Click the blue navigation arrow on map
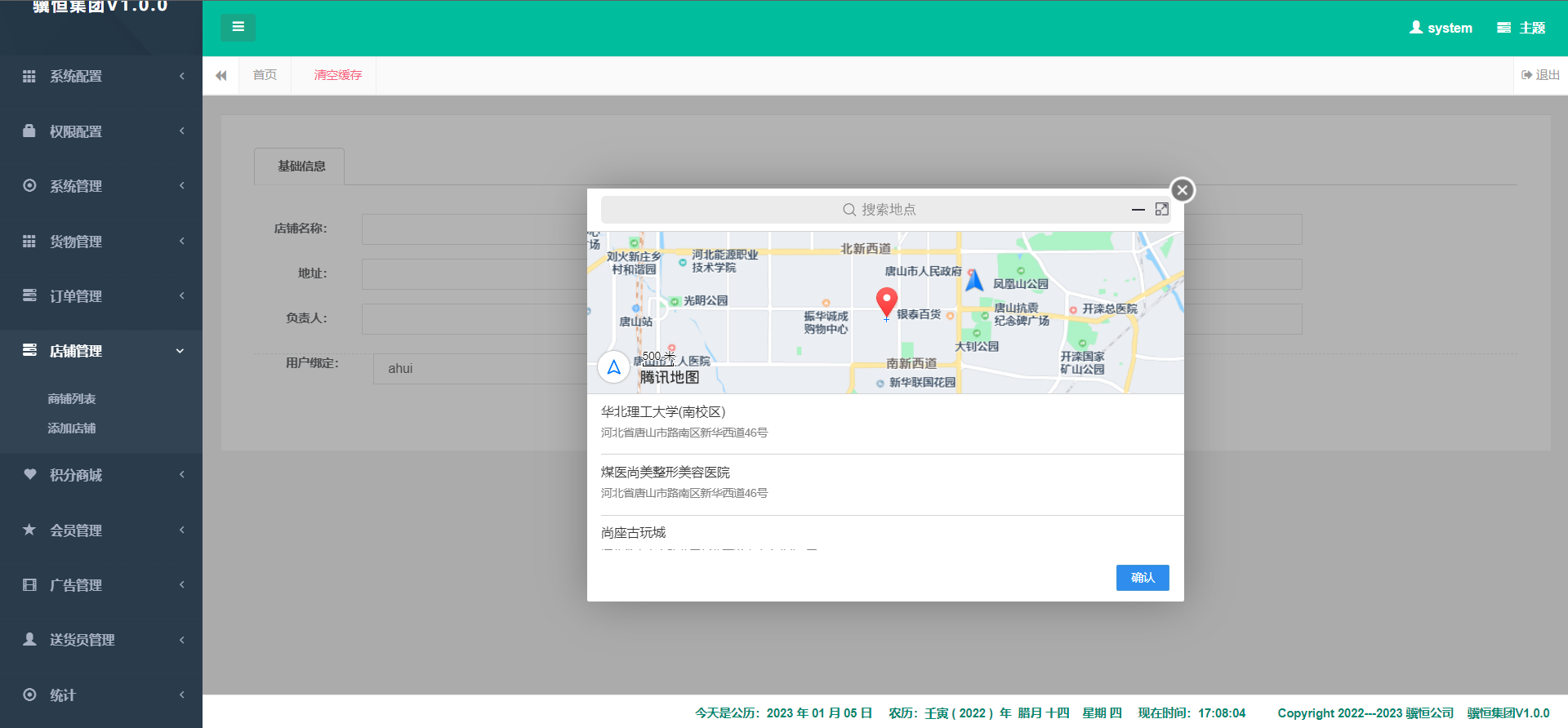Viewport: 1568px width, 728px height. (974, 280)
